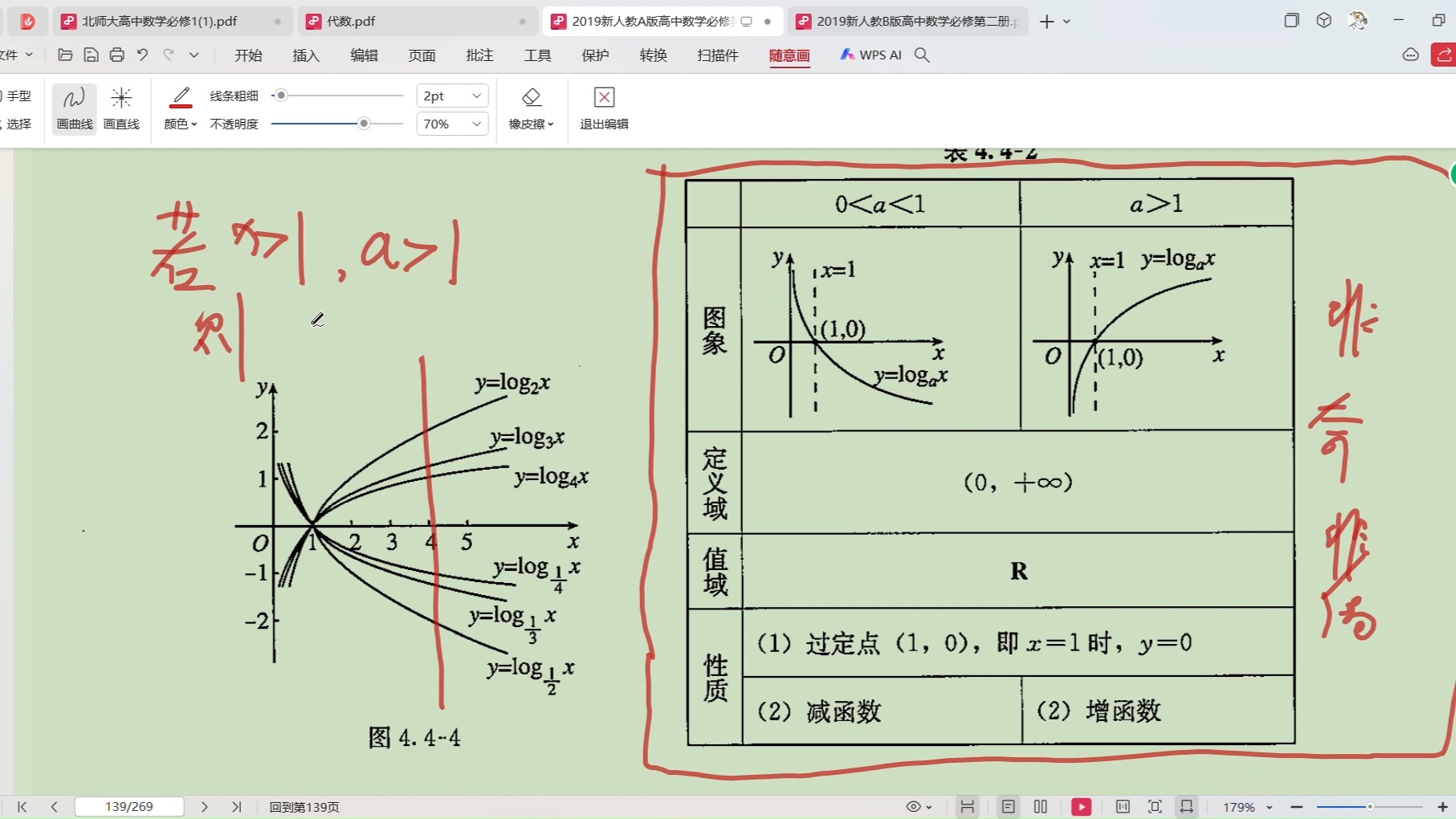1456x819 pixels.
Task: Go to the first page
Action: point(22,807)
